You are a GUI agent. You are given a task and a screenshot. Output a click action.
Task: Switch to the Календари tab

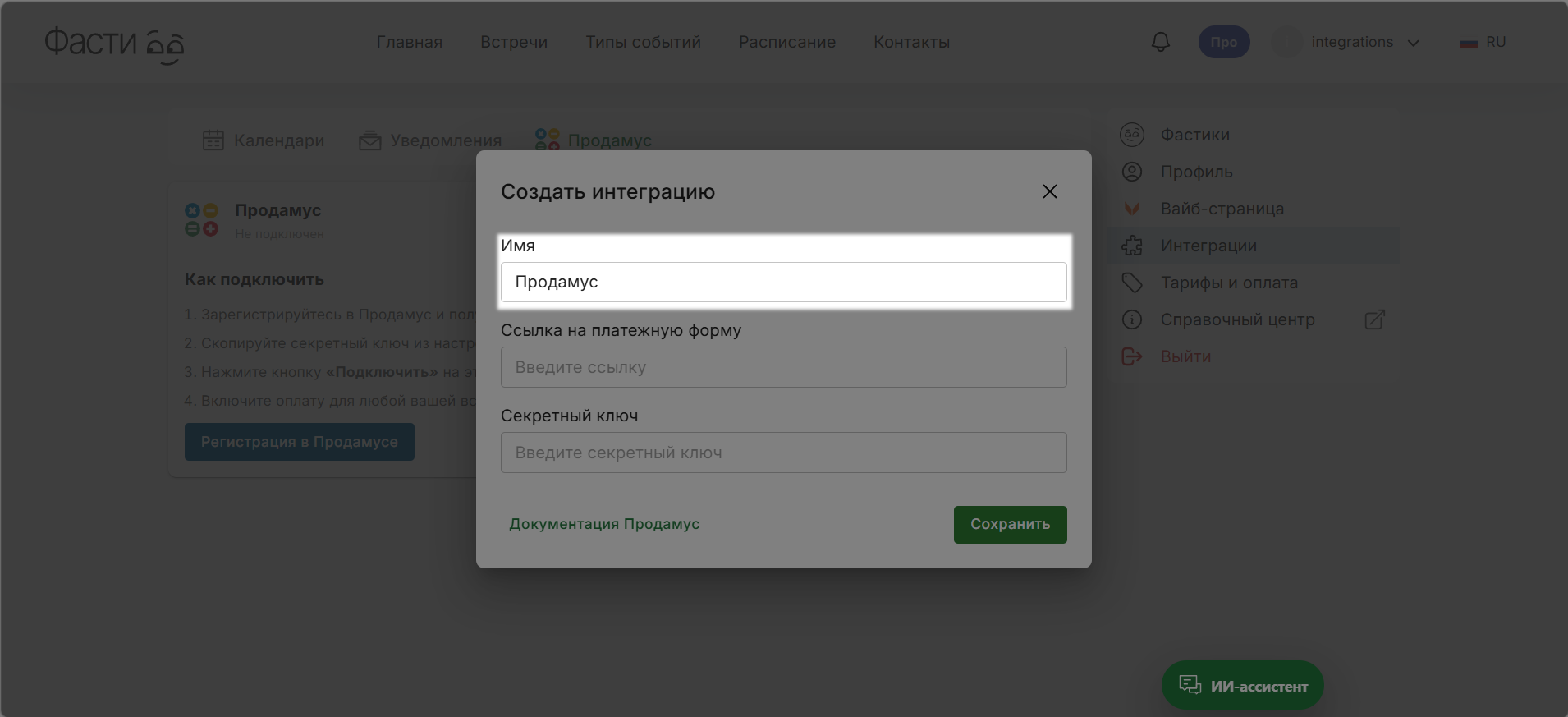[x=264, y=140]
